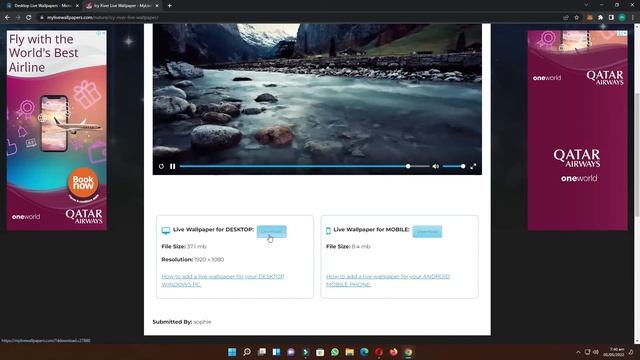Click the replay icon in the video player
The width and height of the screenshot is (640, 360).
161,167
